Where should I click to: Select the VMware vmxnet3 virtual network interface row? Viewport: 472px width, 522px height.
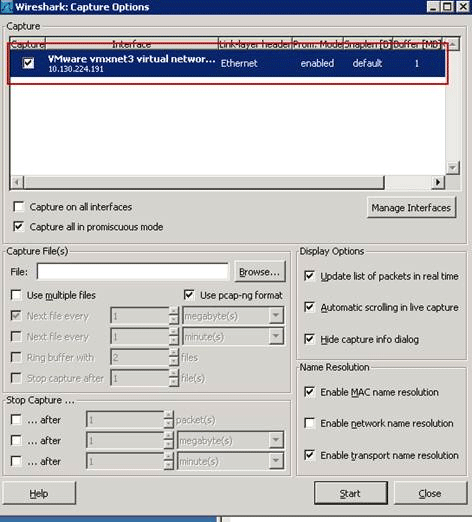pyautogui.click(x=227, y=63)
